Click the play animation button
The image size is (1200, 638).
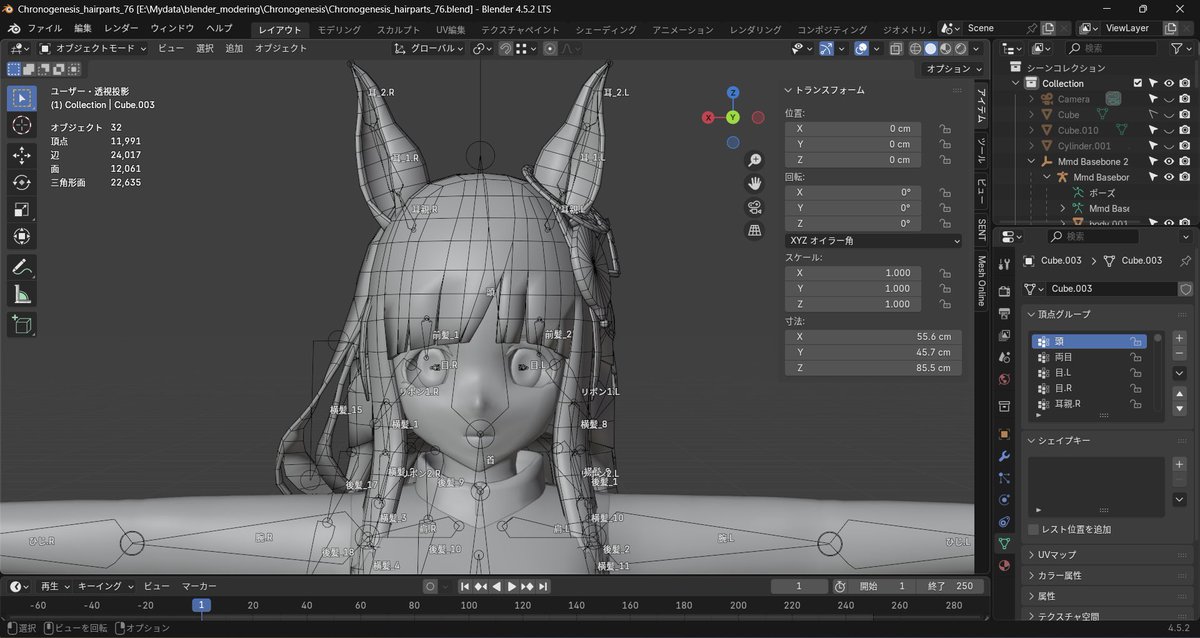(x=512, y=586)
